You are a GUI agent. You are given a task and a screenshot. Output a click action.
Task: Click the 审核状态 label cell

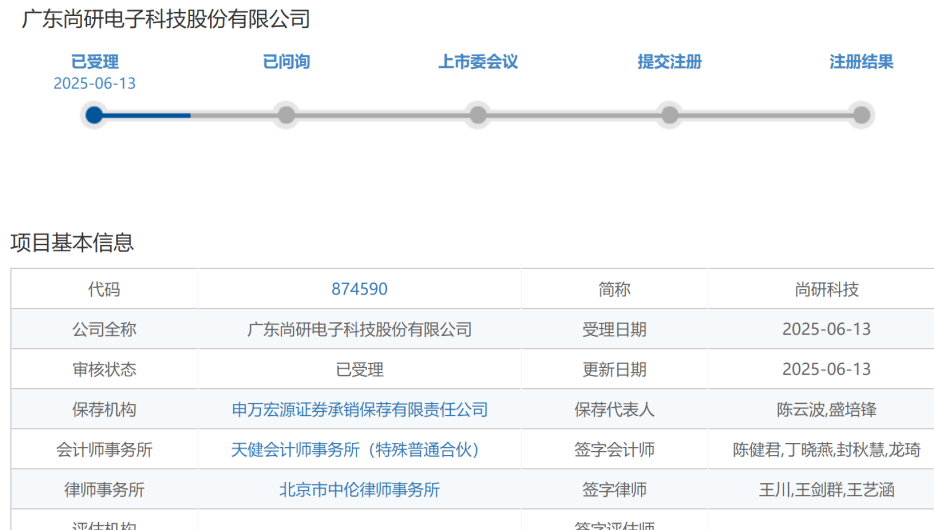point(104,369)
